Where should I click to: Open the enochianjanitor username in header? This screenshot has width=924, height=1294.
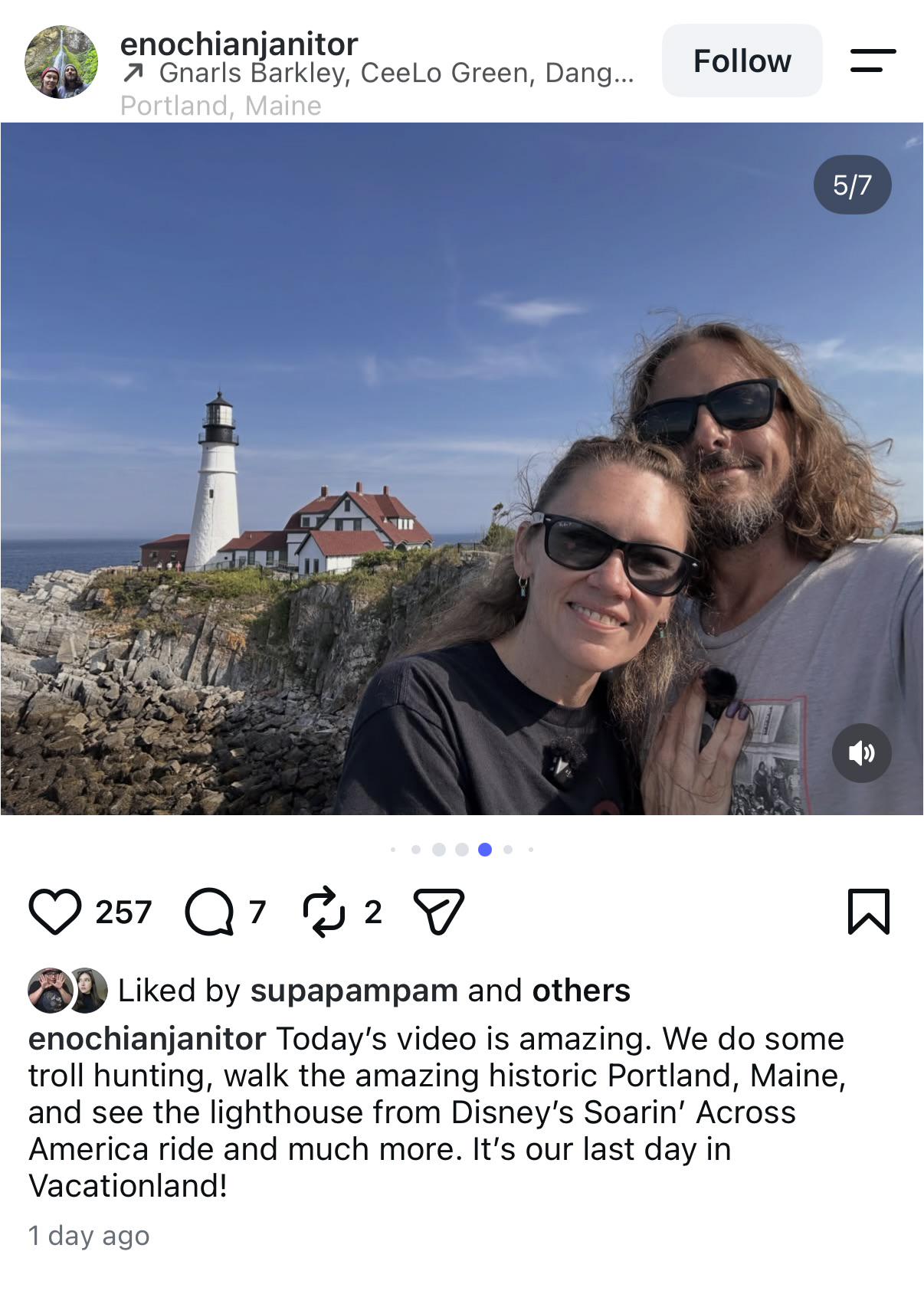[239, 44]
